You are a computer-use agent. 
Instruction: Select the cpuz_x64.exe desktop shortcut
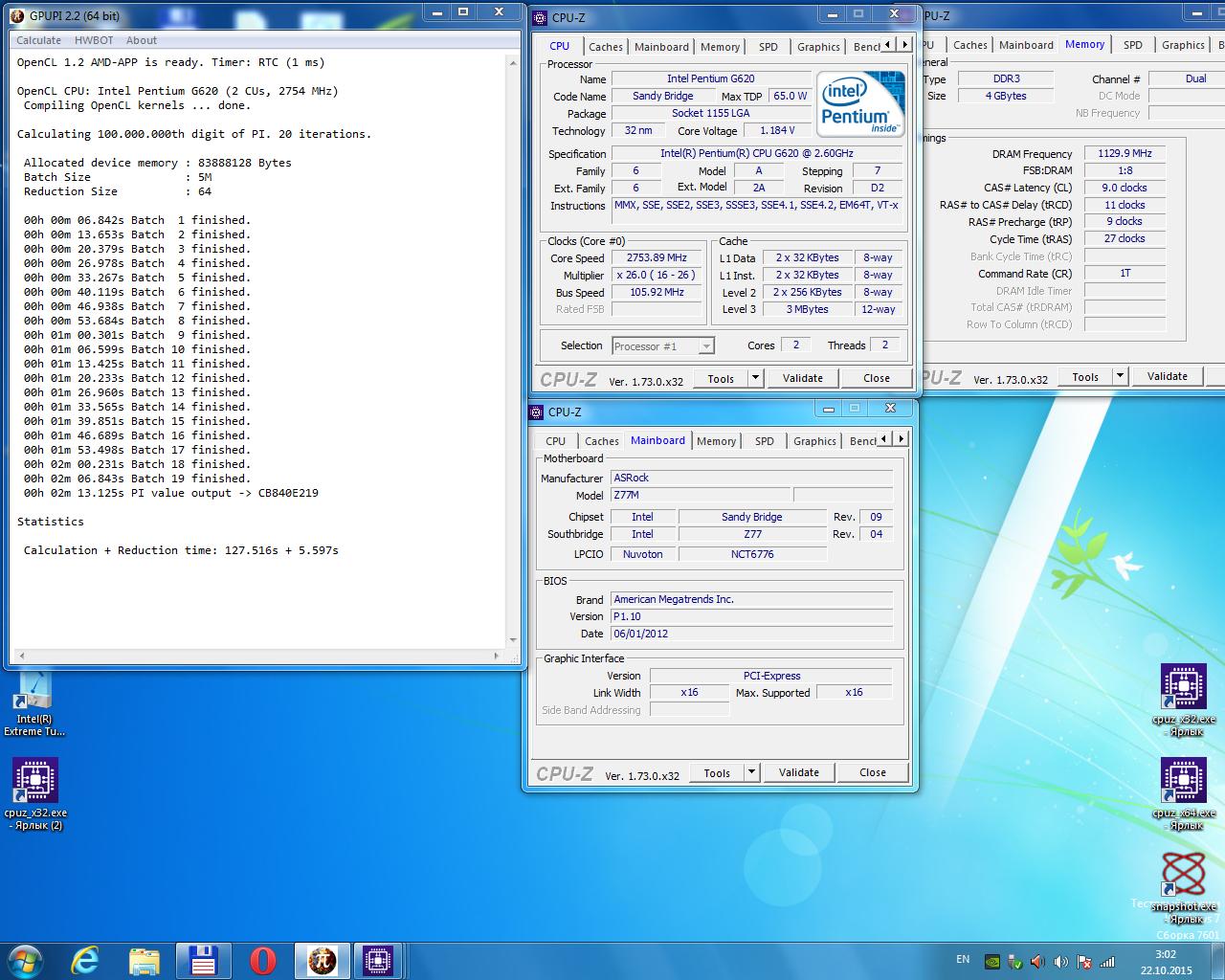tap(1184, 794)
